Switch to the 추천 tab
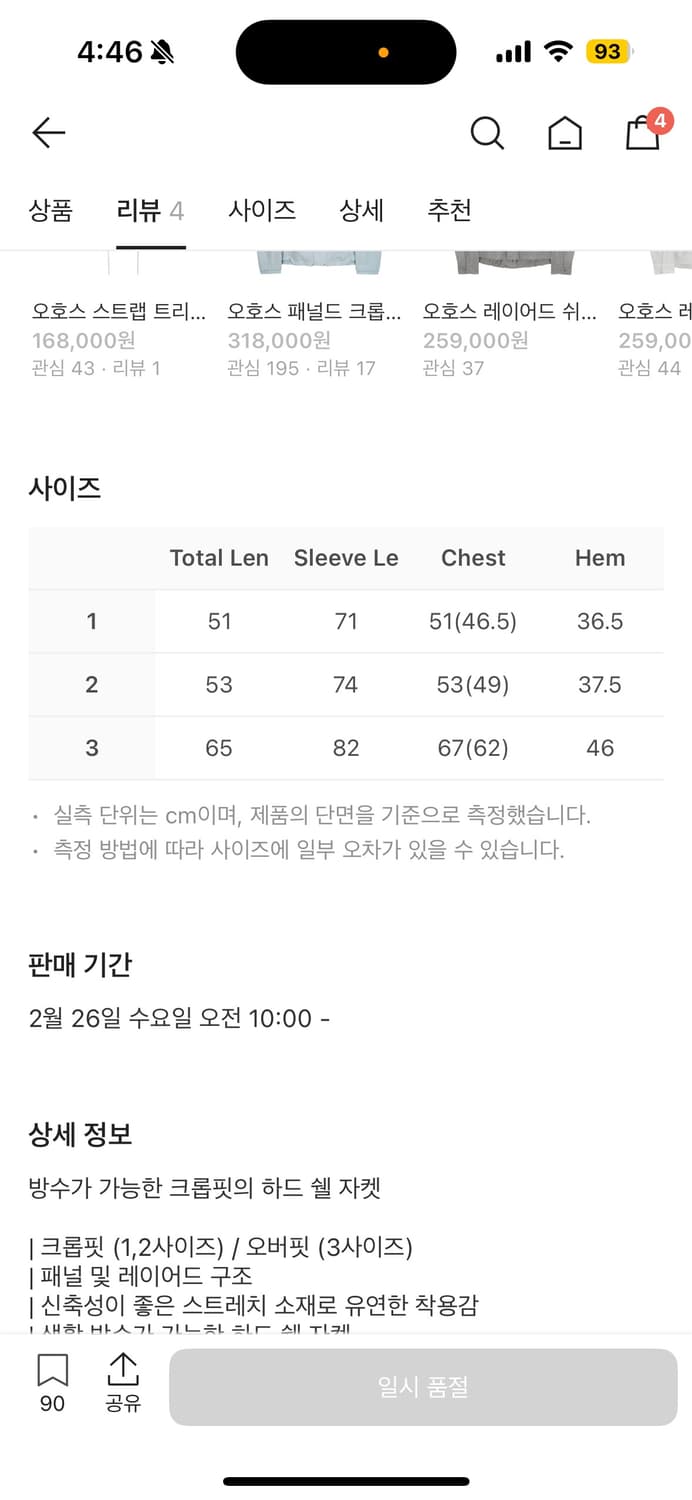 click(x=449, y=211)
